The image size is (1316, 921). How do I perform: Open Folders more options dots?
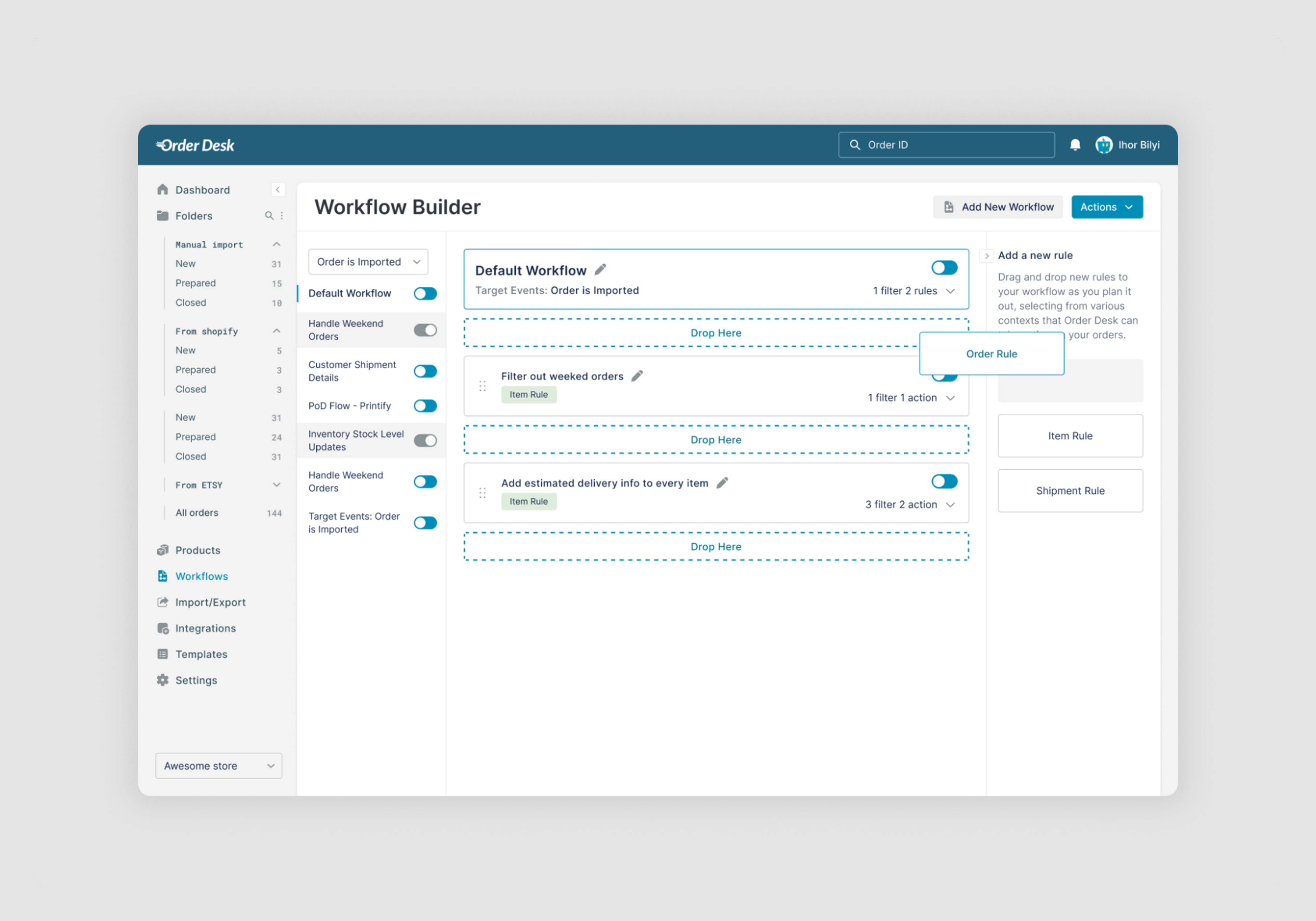(281, 216)
